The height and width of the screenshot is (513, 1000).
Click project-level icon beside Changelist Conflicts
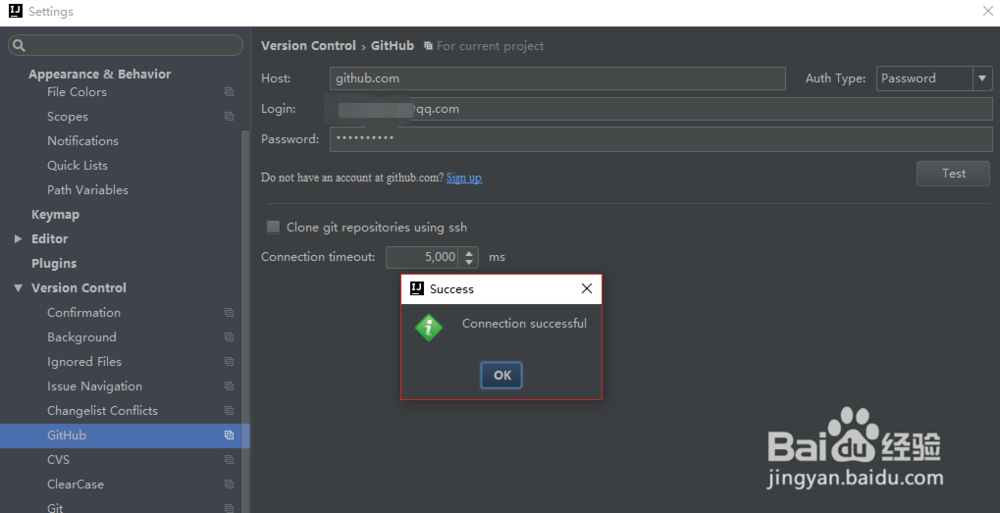[x=229, y=411]
